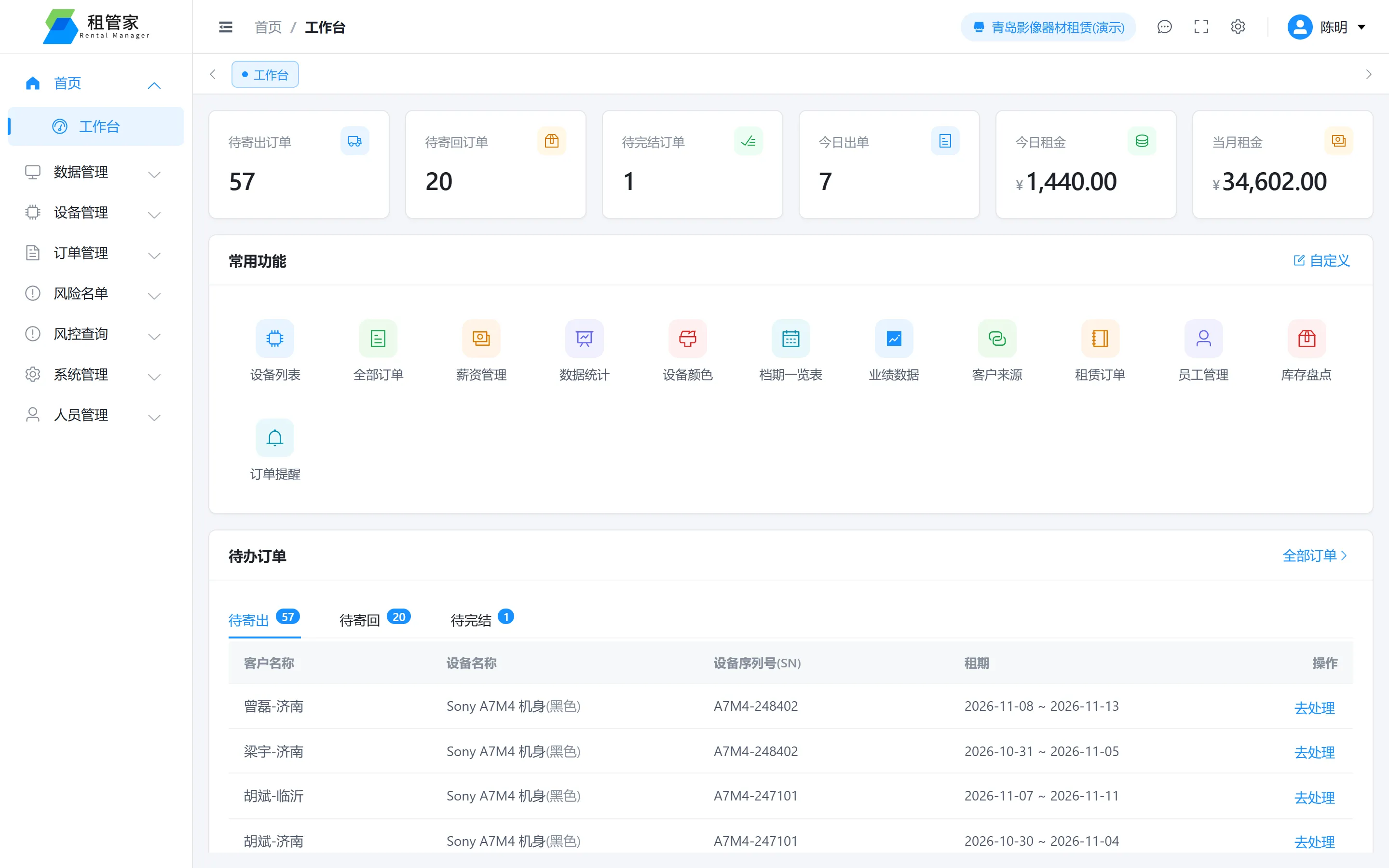Image resolution: width=1389 pixels, height=868 pixels.
Task: Open 档期一览表 calendar icon
Action: (x=791, y=338)
